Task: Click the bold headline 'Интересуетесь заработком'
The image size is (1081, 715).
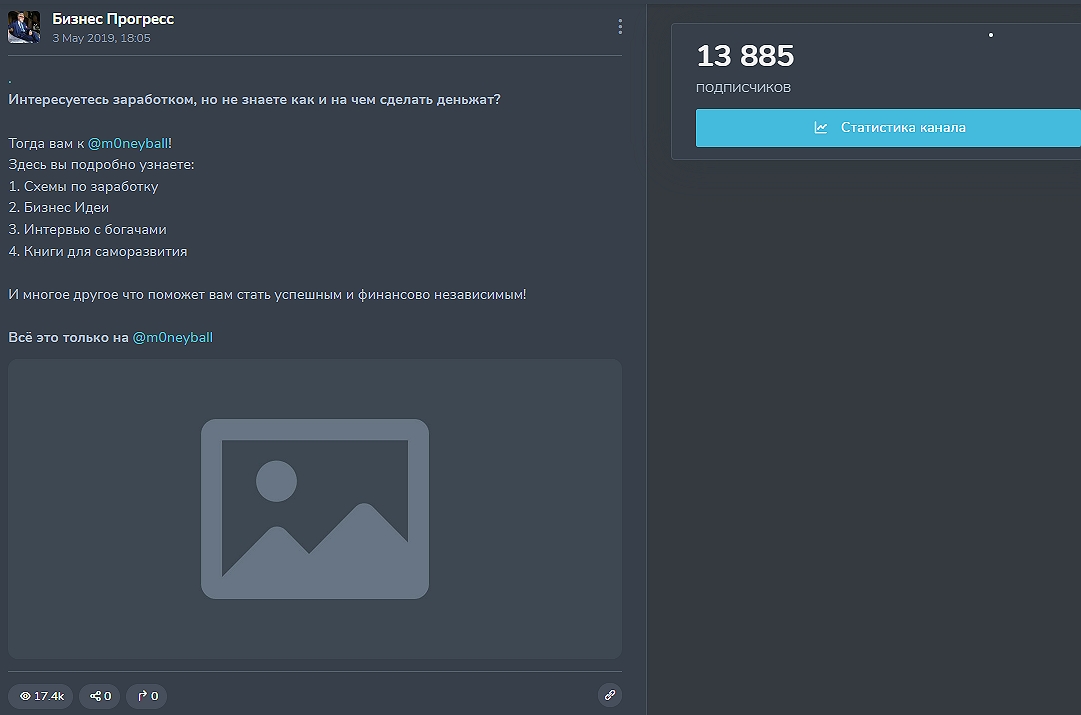Action: 254,100
